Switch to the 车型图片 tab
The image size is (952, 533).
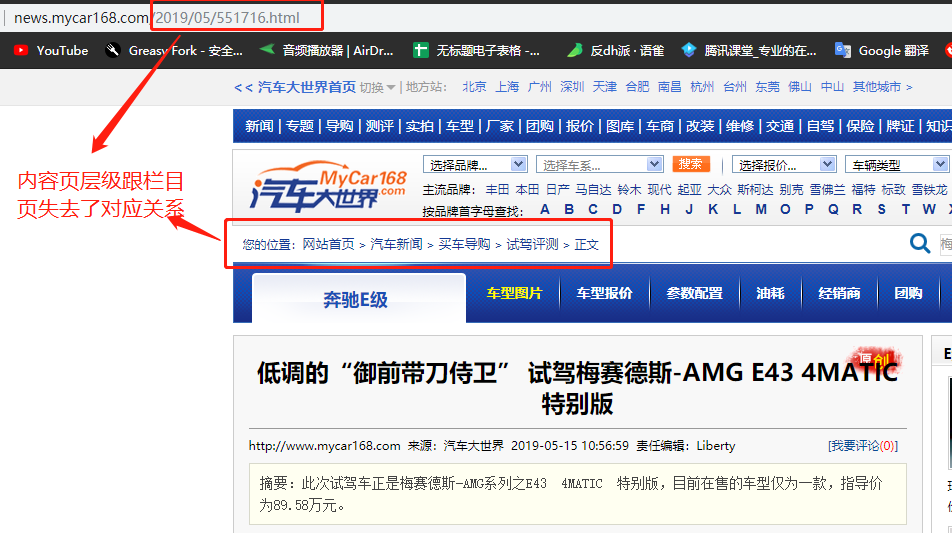pos(514,293)
